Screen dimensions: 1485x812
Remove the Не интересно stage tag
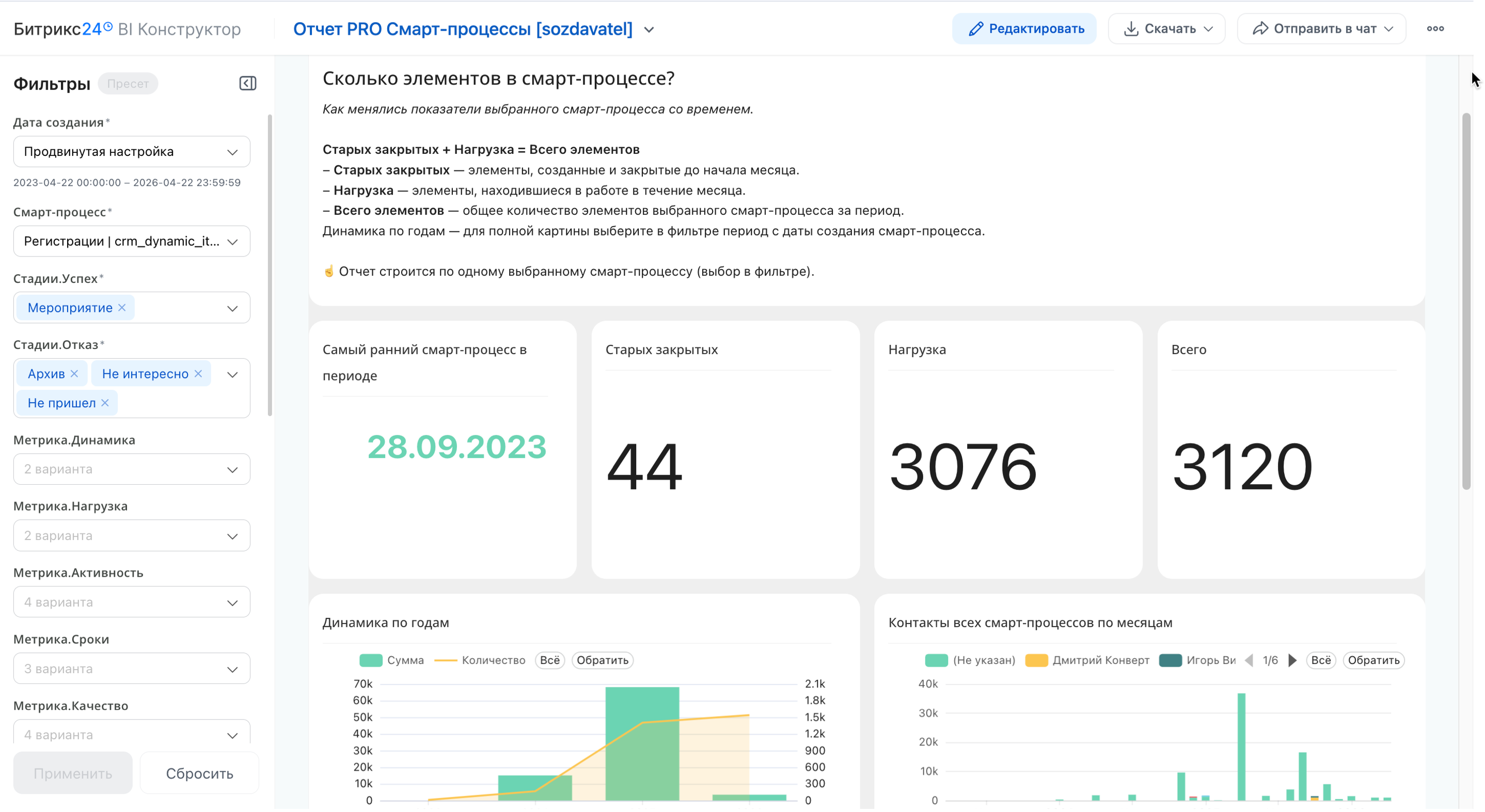point(198,374)
